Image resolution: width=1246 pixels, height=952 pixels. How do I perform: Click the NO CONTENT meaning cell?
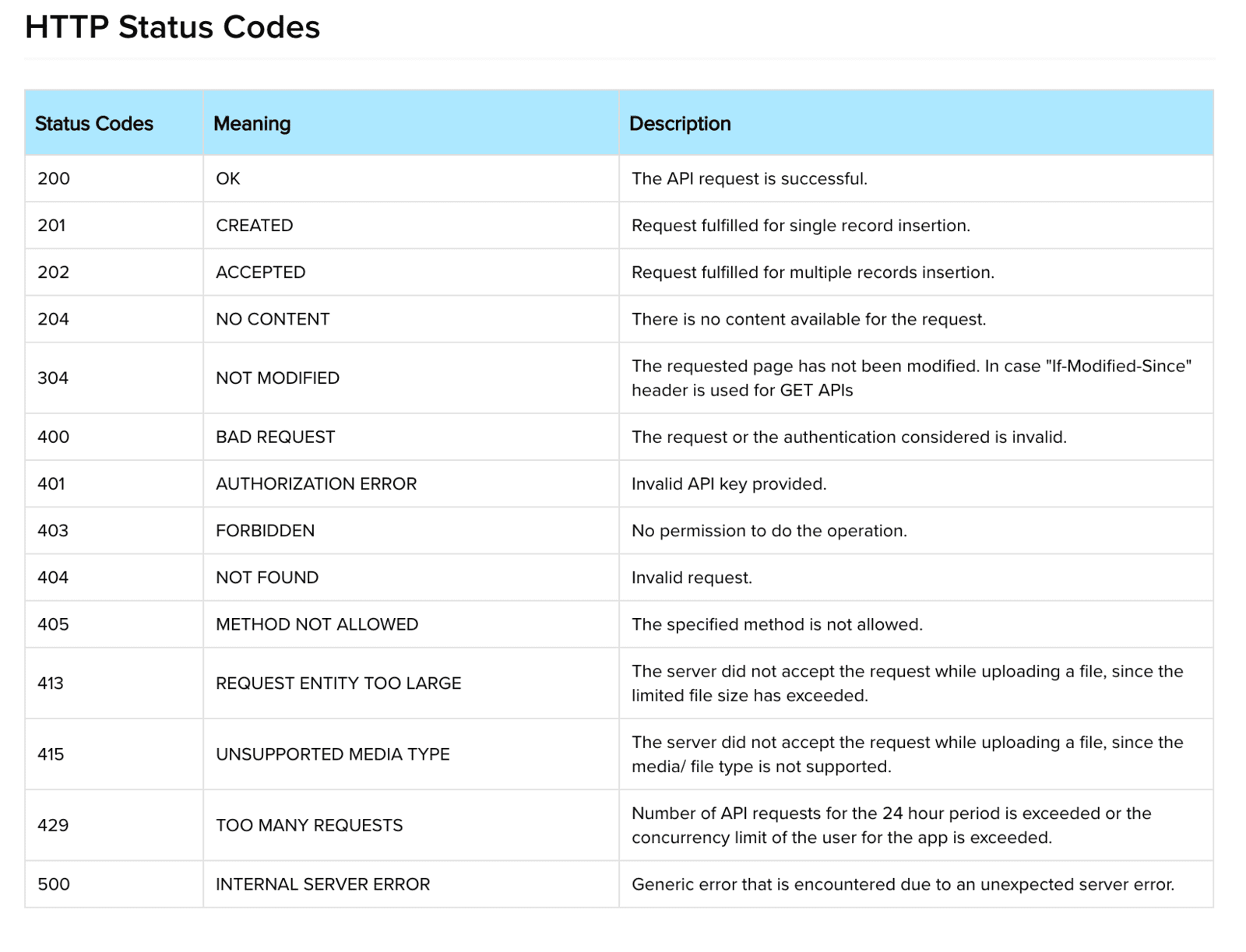273,319
